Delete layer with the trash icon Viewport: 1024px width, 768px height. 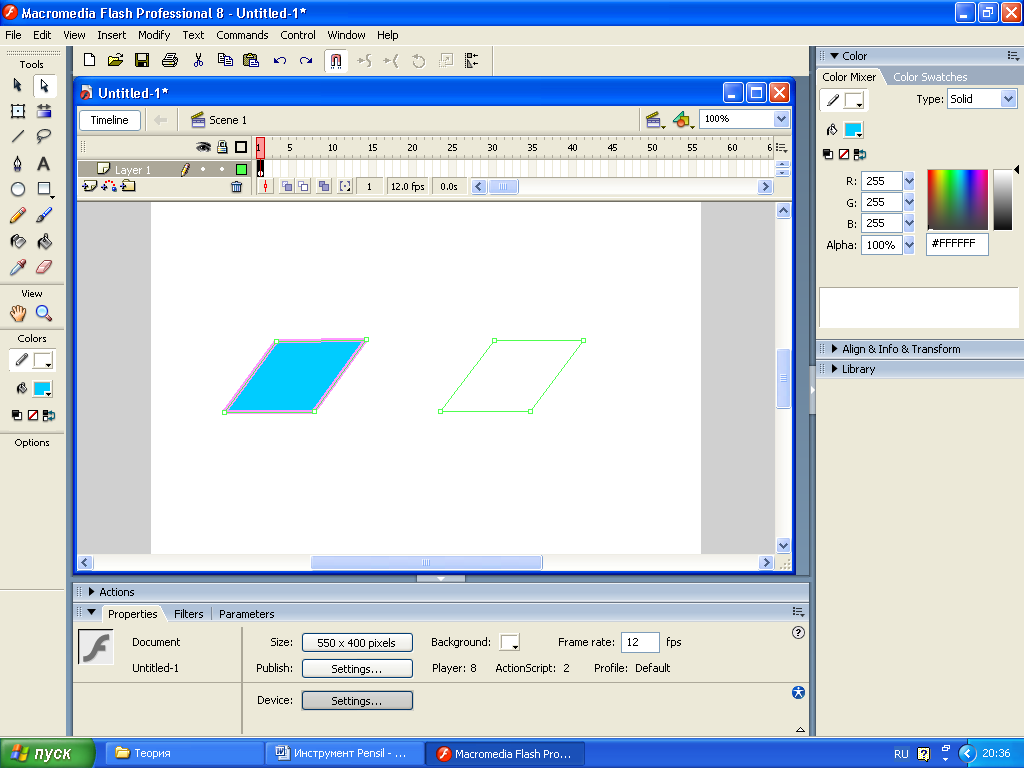[x=236, y=187]
